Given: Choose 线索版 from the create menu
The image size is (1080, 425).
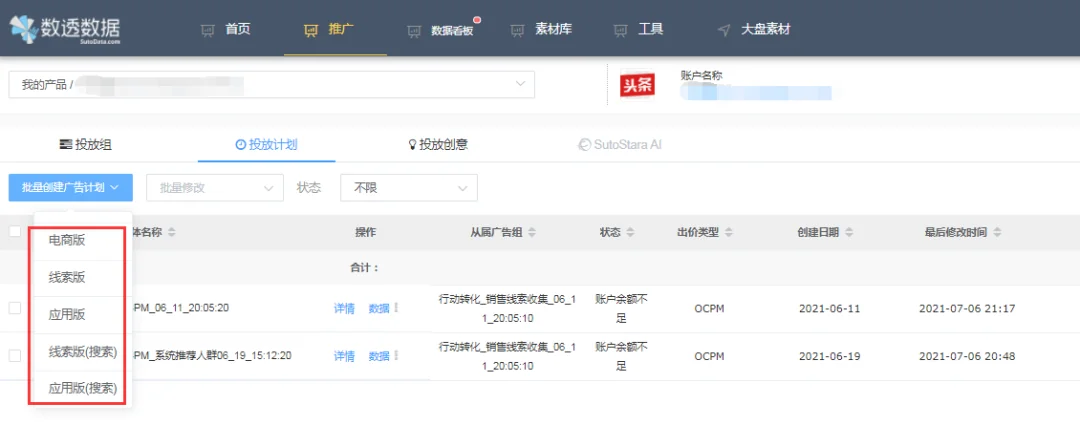Looking at the screenshot, I should point(67,278).
